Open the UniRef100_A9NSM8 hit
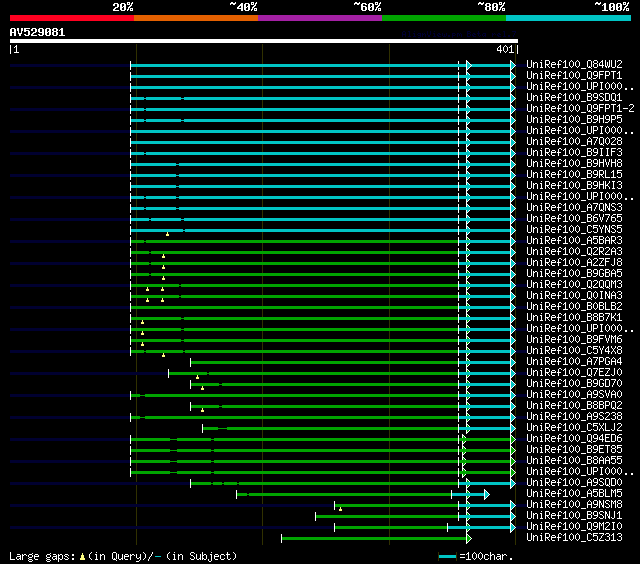 click(x=574, y=505)
